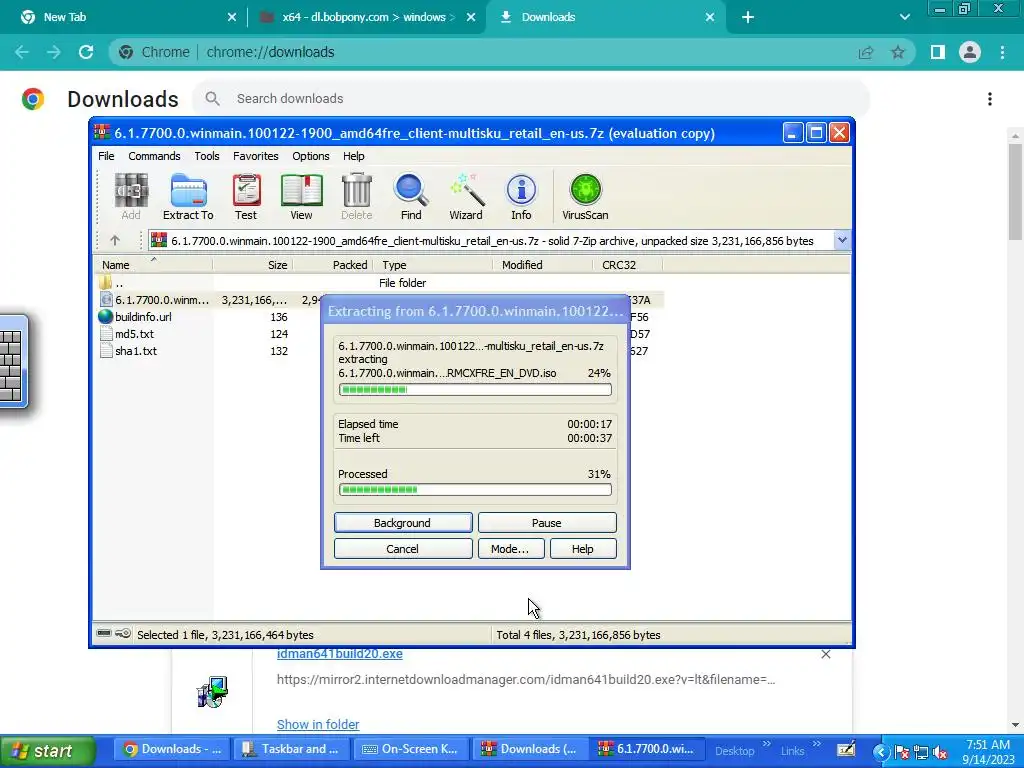
Task: Sort by the Name column header
Action: [x=154, y=264]
